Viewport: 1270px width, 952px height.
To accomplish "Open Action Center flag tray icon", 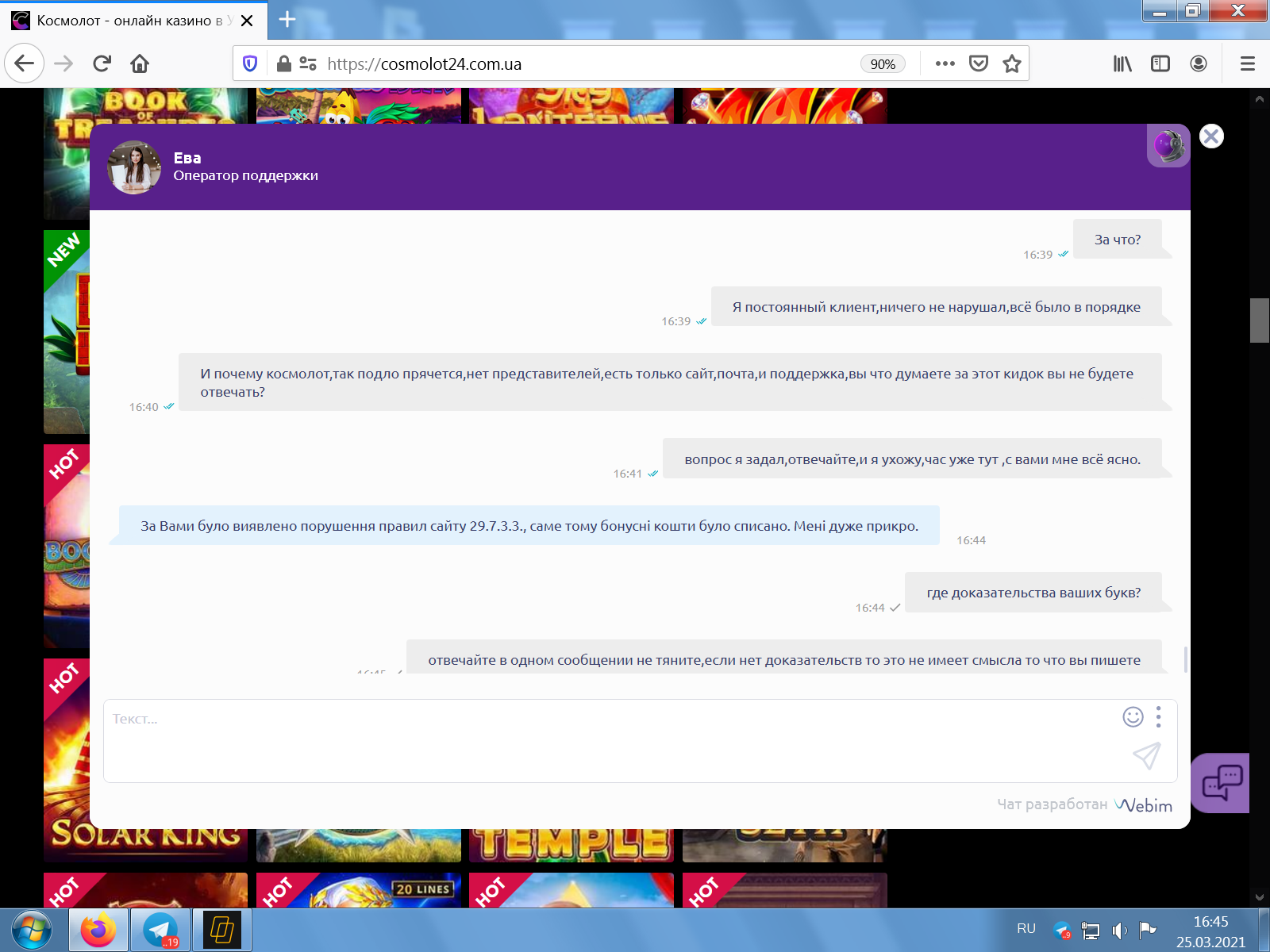I will click(1147, 930).
